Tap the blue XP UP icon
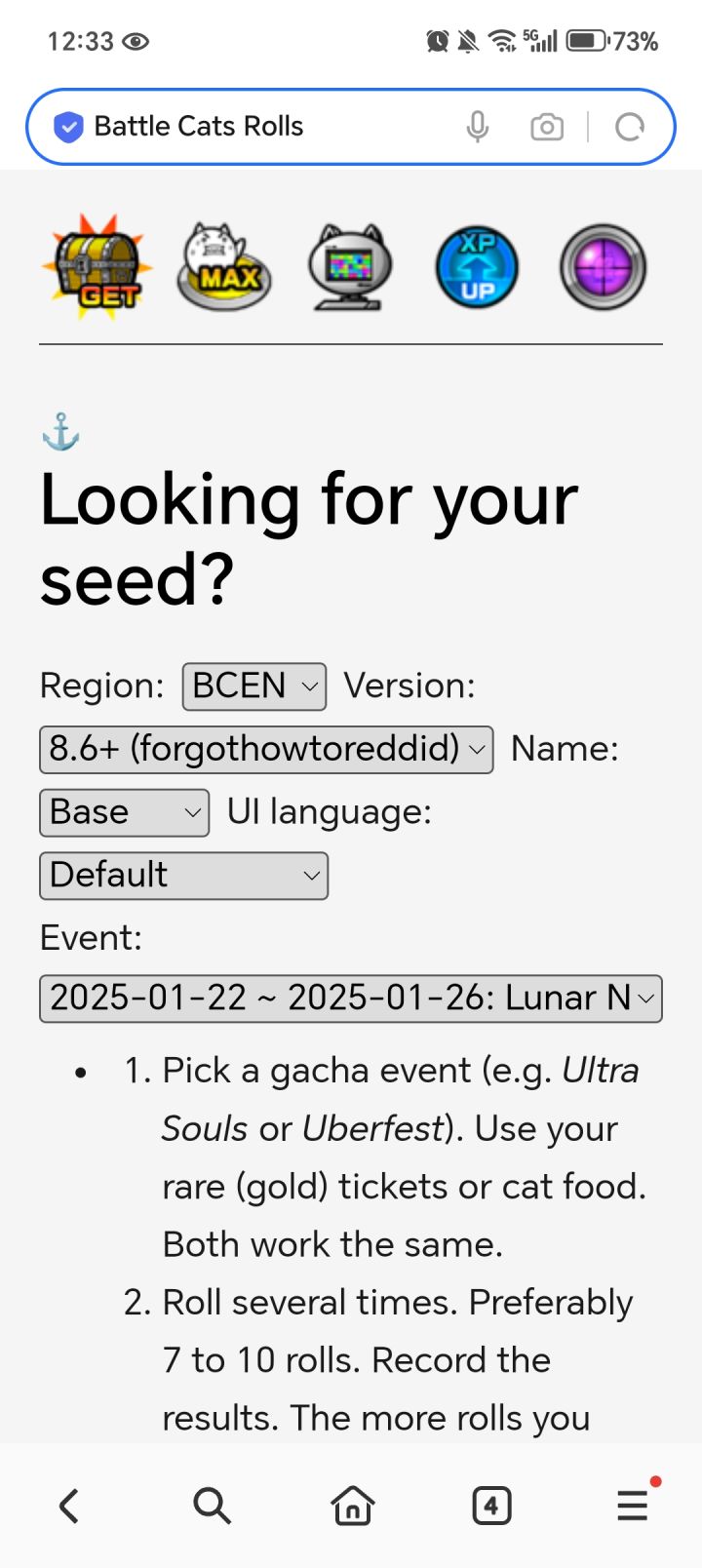 [x=477, y=266]
